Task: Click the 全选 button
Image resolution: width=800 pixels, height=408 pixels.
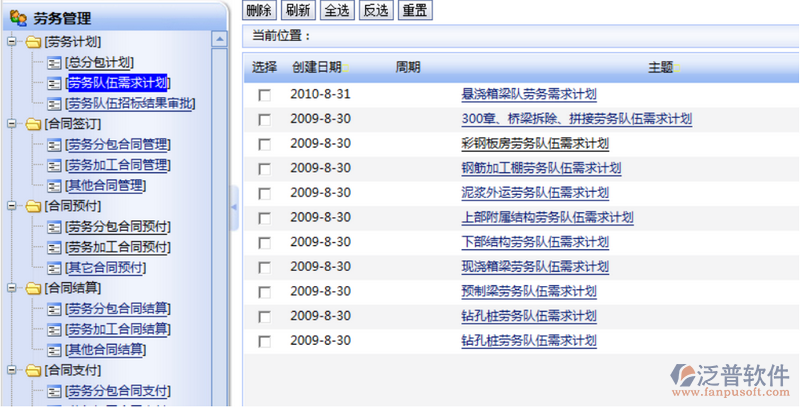Action: (x=337, y=11)
